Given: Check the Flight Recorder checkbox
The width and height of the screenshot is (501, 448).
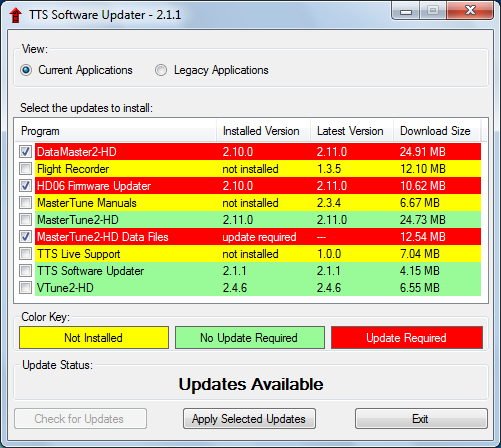Looking at the screenshot, I should click(25, 169).
